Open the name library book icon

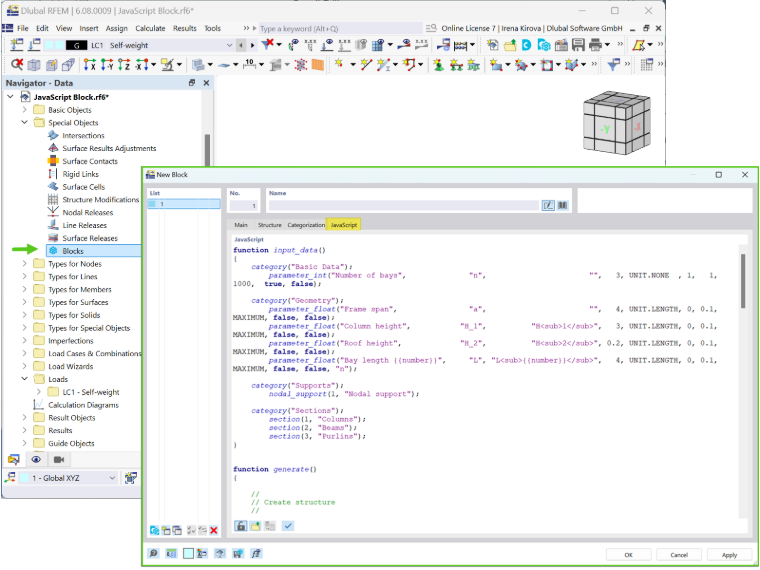point(562,206)
